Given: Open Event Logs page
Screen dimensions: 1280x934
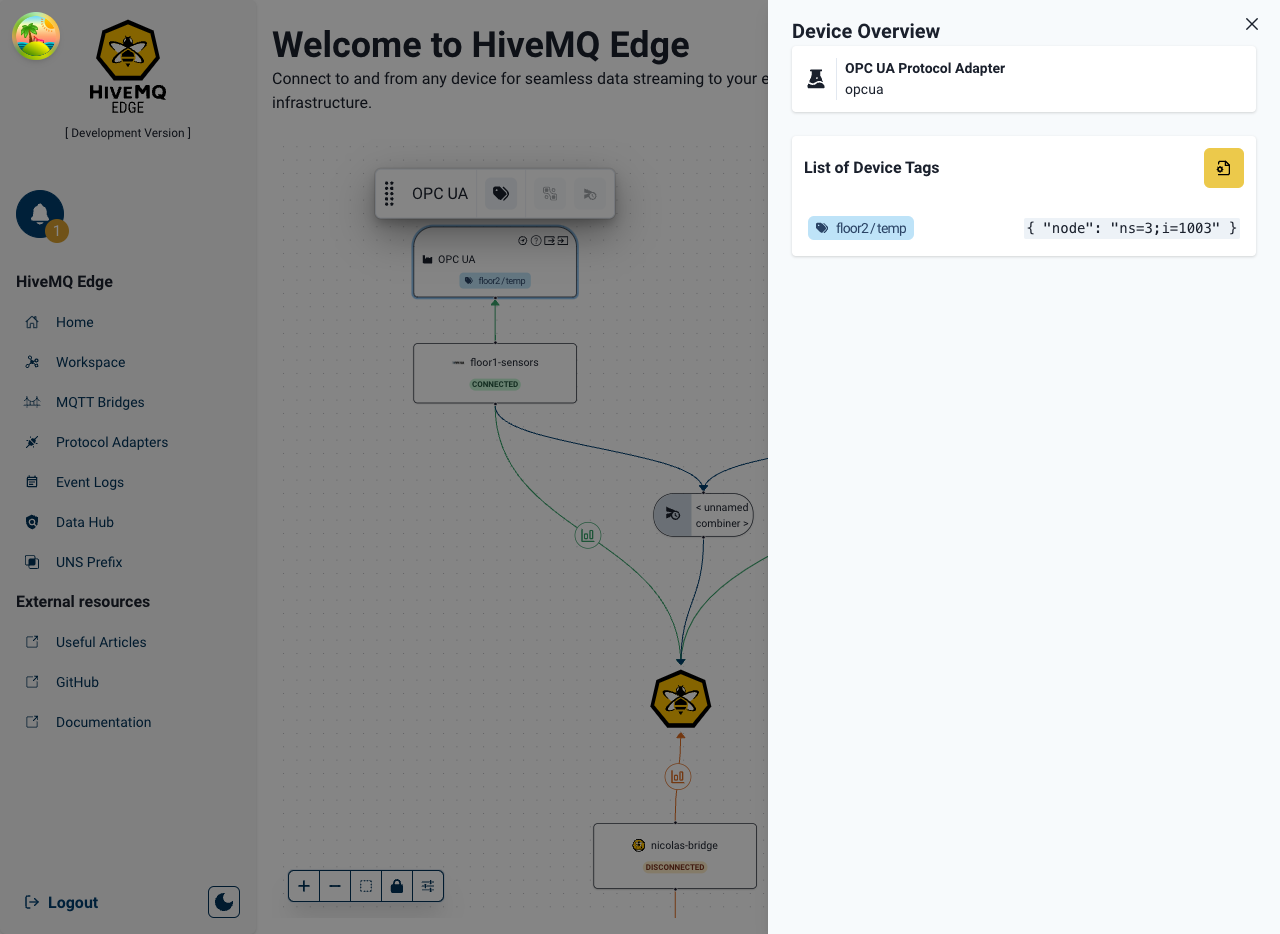Looking at the screenshot, I should 90,482.
